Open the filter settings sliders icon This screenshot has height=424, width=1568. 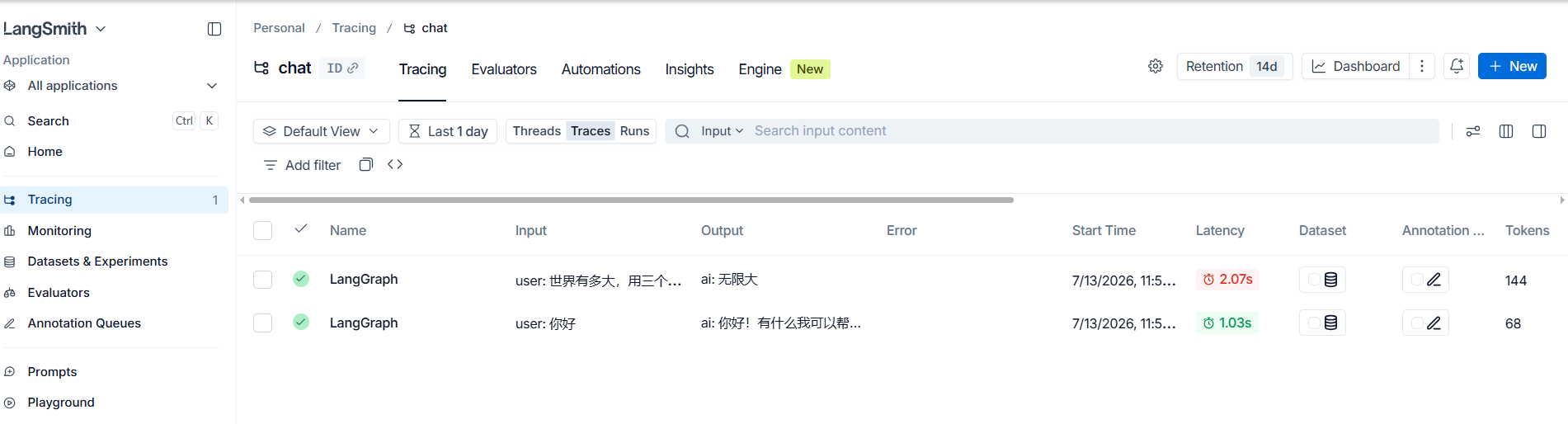[1473, 131]
